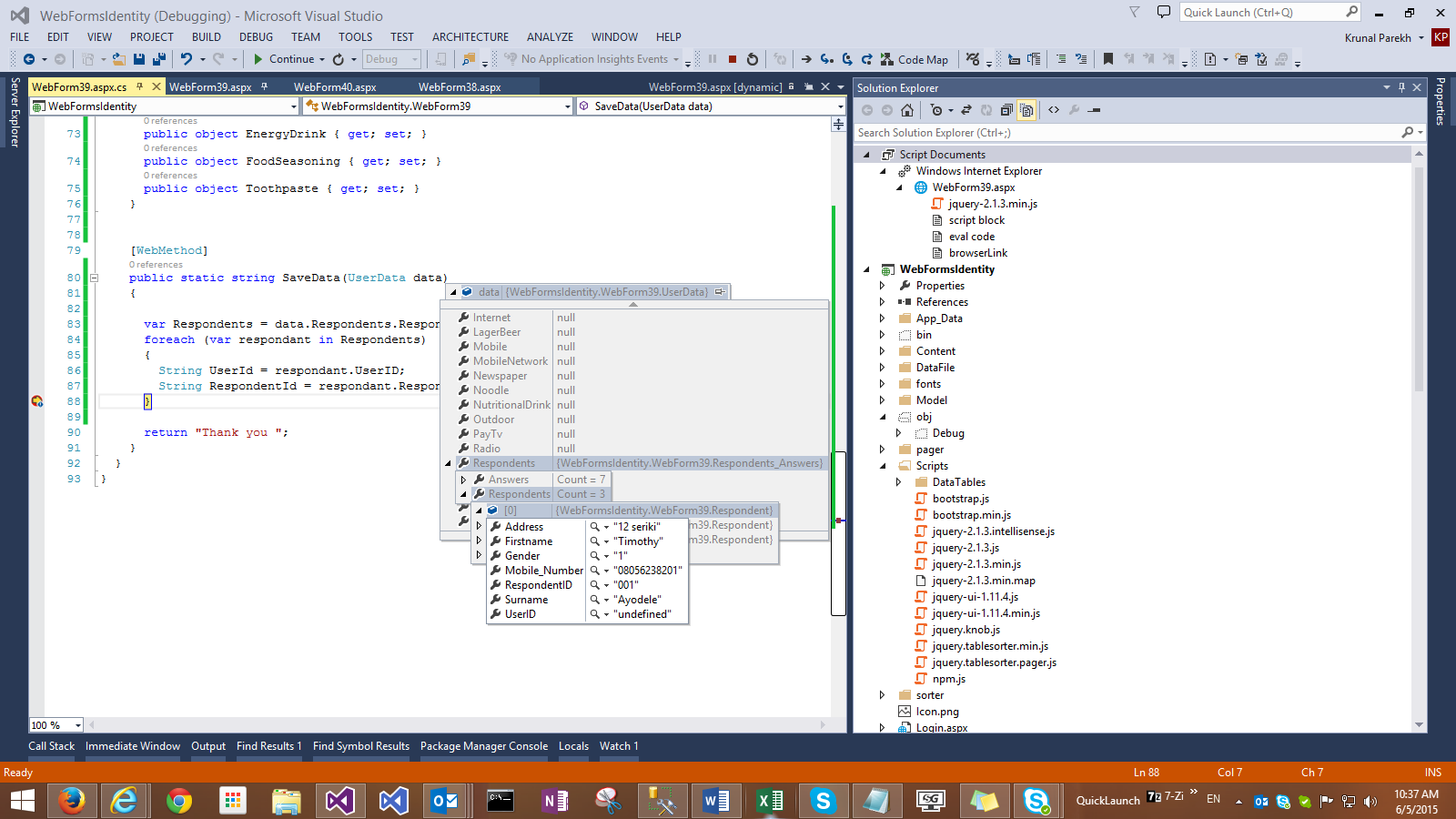Click the Save All toolbar icon
The width and height of the screenshot is (1456, 819).
pyautogui.click(x=158, y=59)
